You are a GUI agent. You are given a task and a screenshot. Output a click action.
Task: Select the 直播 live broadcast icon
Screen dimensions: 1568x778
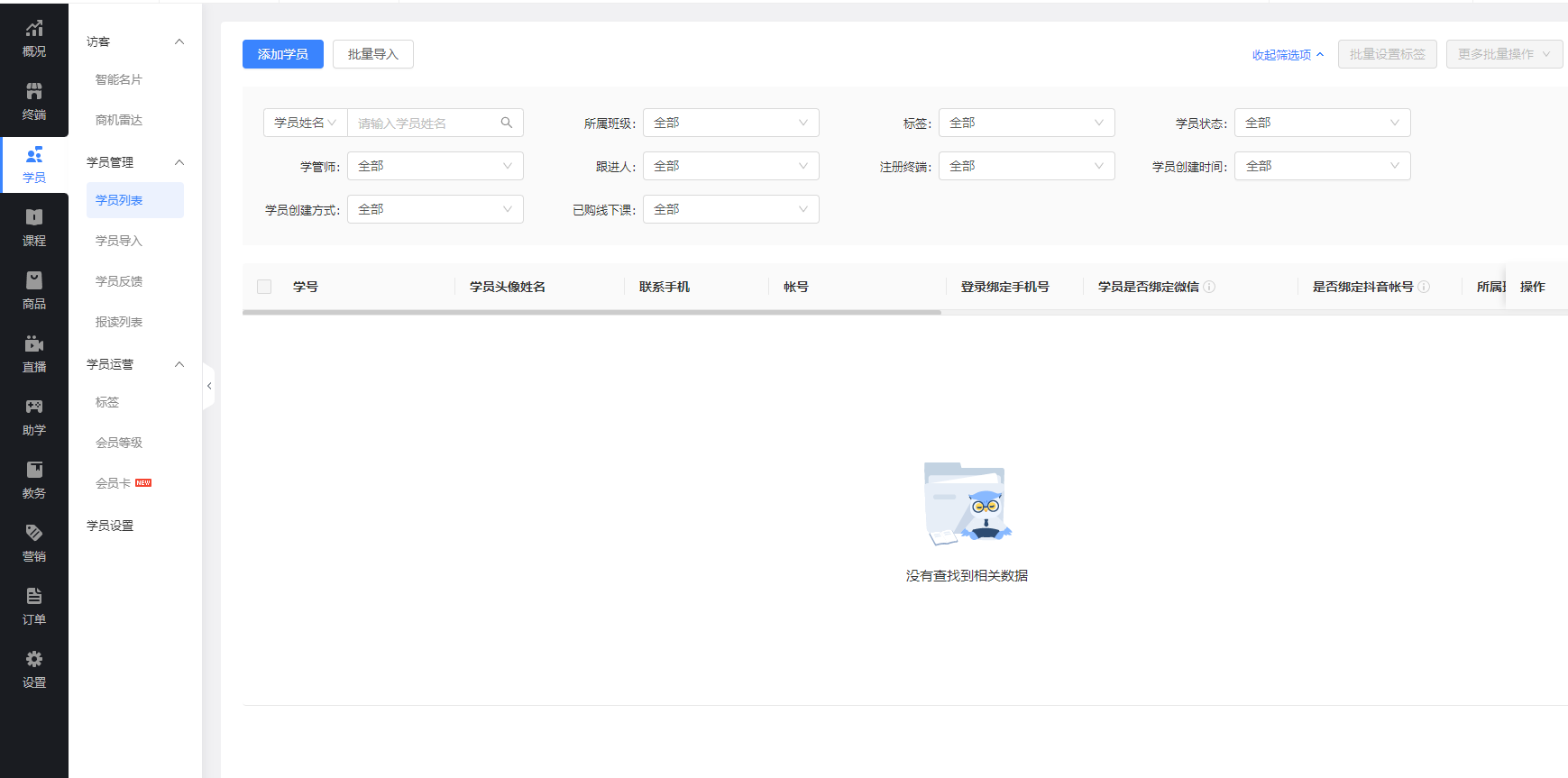pyautogui.click(x=34, y=344)
